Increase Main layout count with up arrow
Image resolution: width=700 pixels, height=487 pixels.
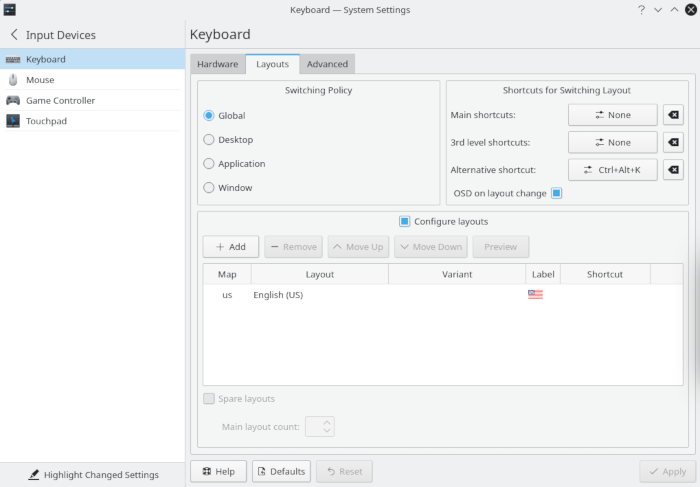327,422
